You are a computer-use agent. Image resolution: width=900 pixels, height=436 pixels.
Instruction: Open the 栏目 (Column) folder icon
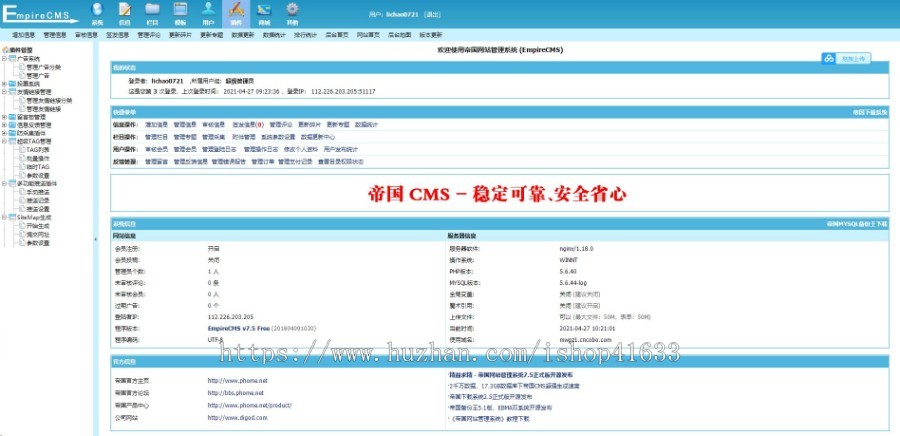(152, 13)
